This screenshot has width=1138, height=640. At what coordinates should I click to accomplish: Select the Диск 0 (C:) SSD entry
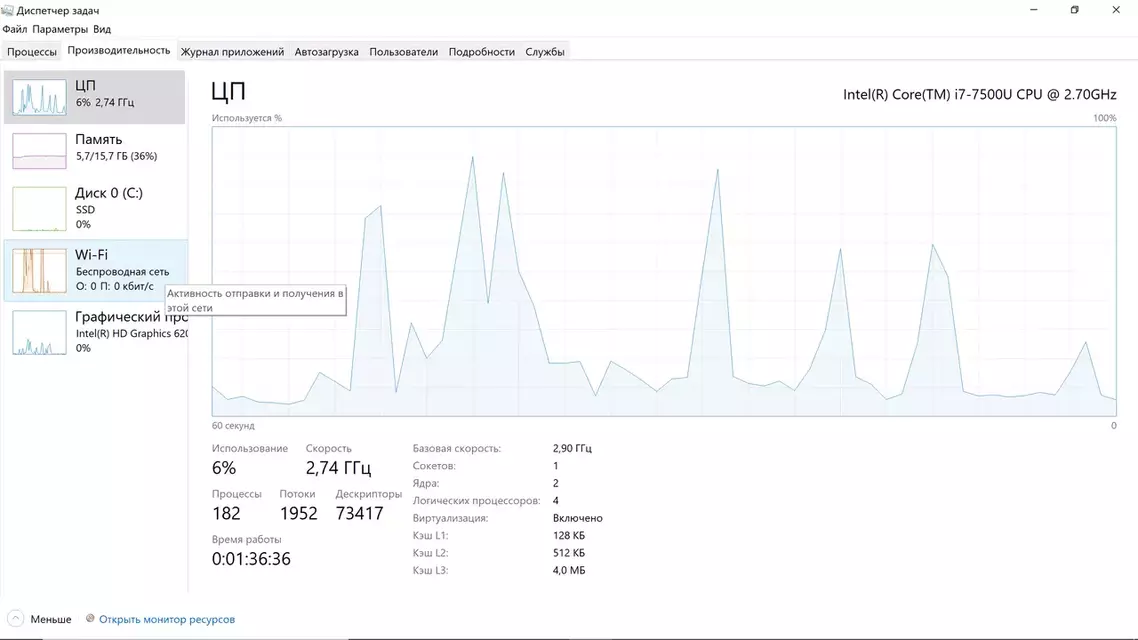click(x=95, y=208)
